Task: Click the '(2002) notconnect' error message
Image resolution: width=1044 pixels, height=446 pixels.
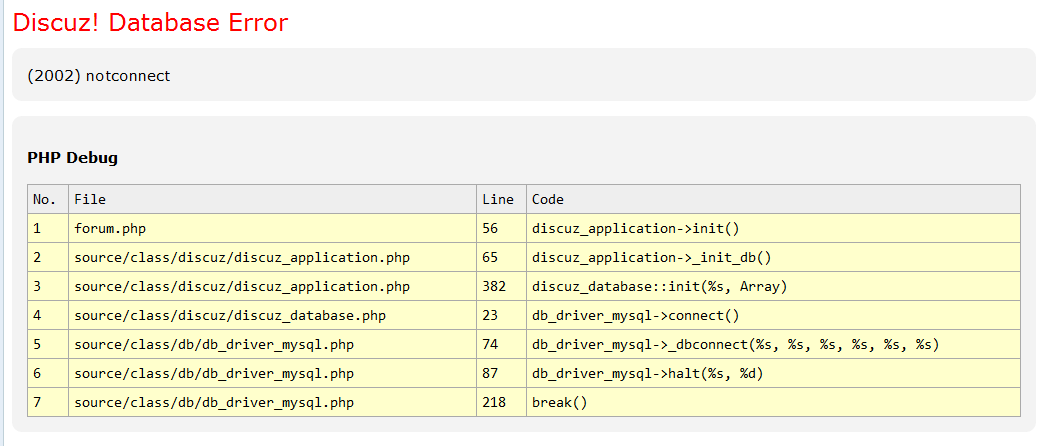Action: pyautogui.click(x=99, y=76)
